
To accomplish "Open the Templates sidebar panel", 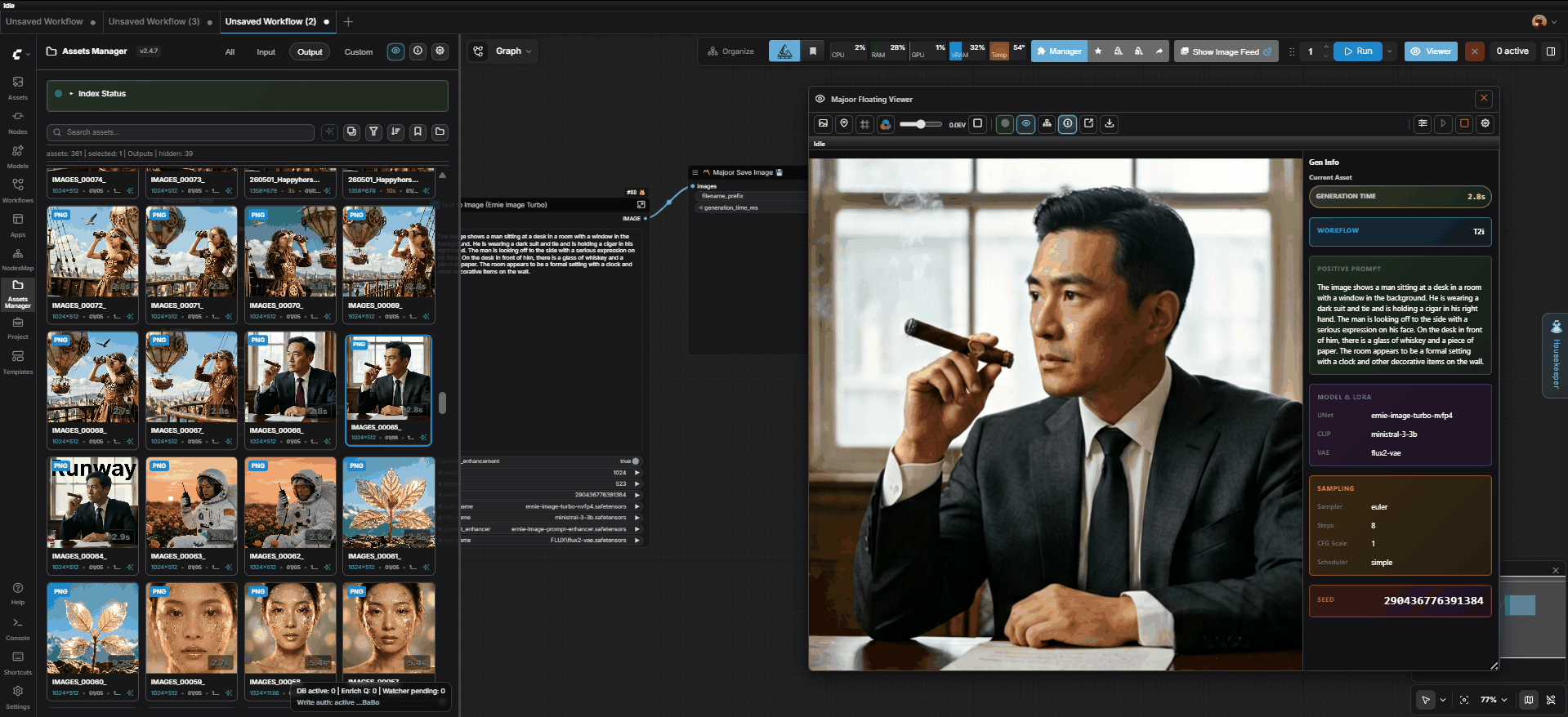I will click(x=18, y=363).
